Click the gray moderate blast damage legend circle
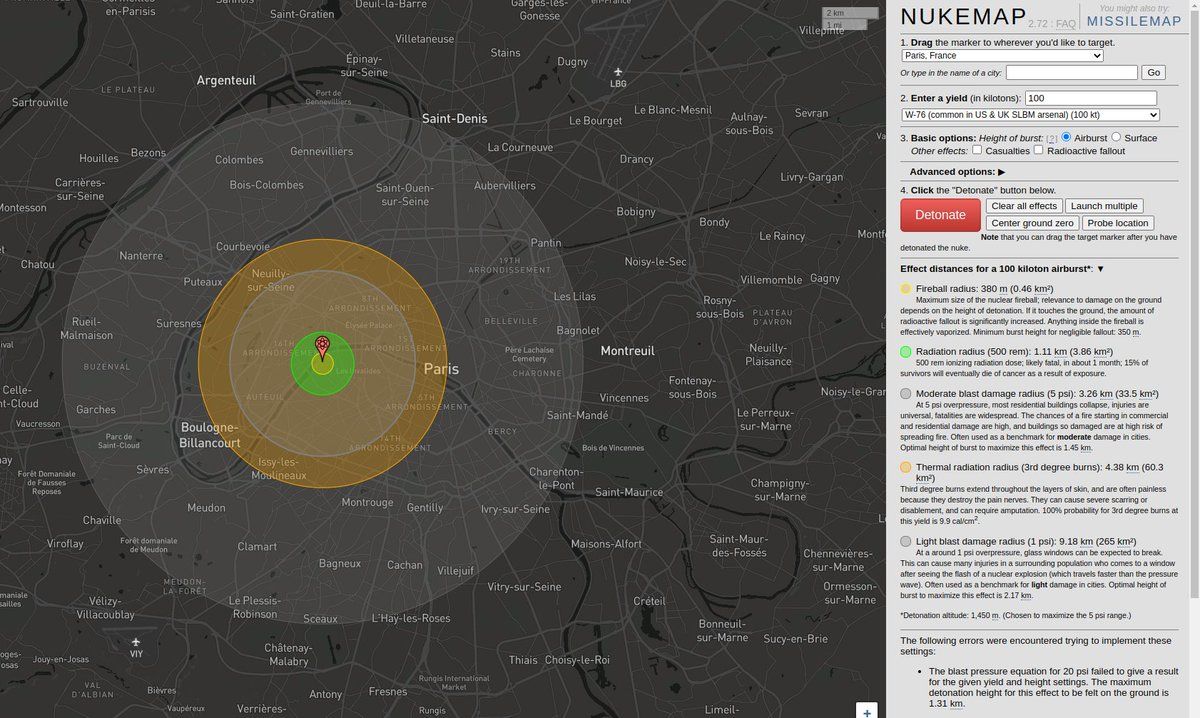The image size is (1200, 718). point(906,394)
